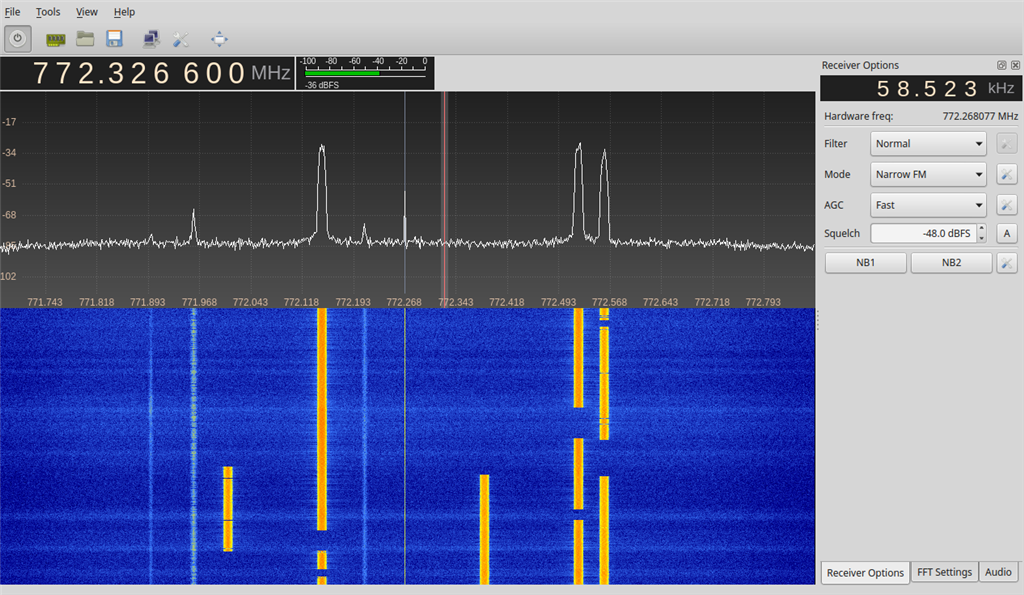This screenshot has width=1024, height=595.
Task: Open the remote control computer icon
Action: 151,39
